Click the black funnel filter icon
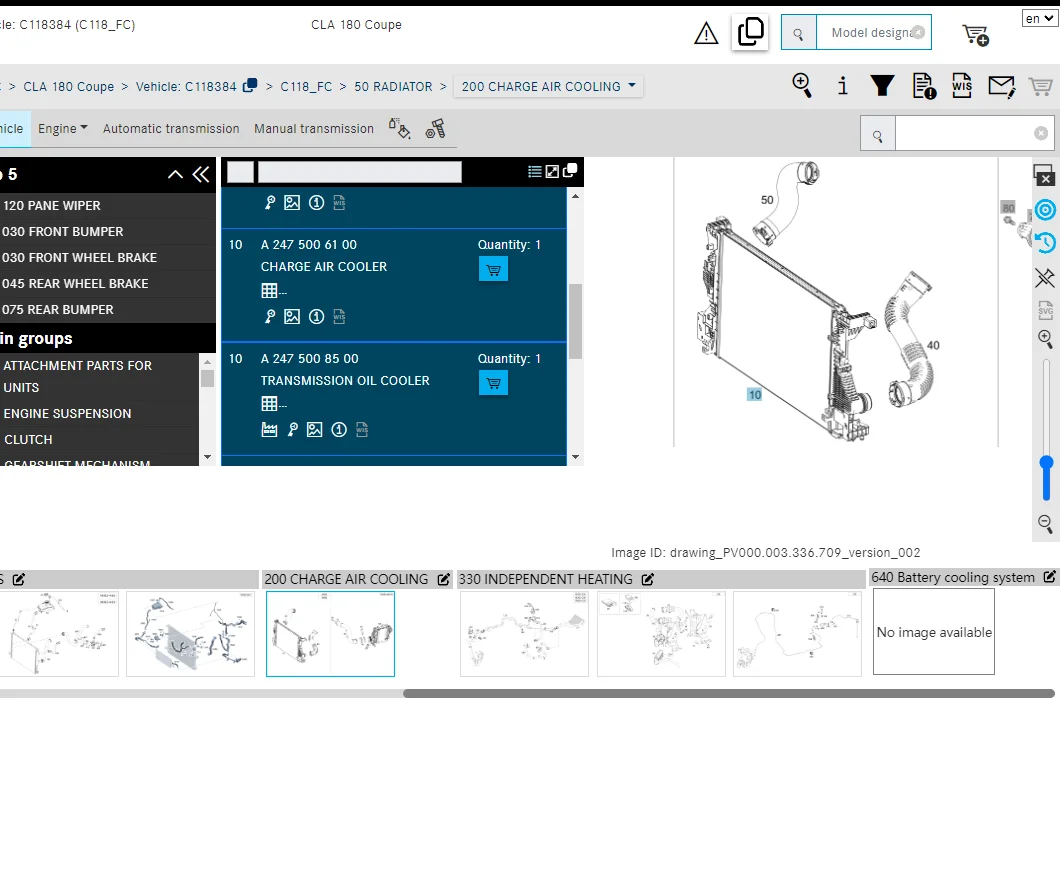Image resolution: width=1060 pixels, height=877 pixels. coord(882,86)
